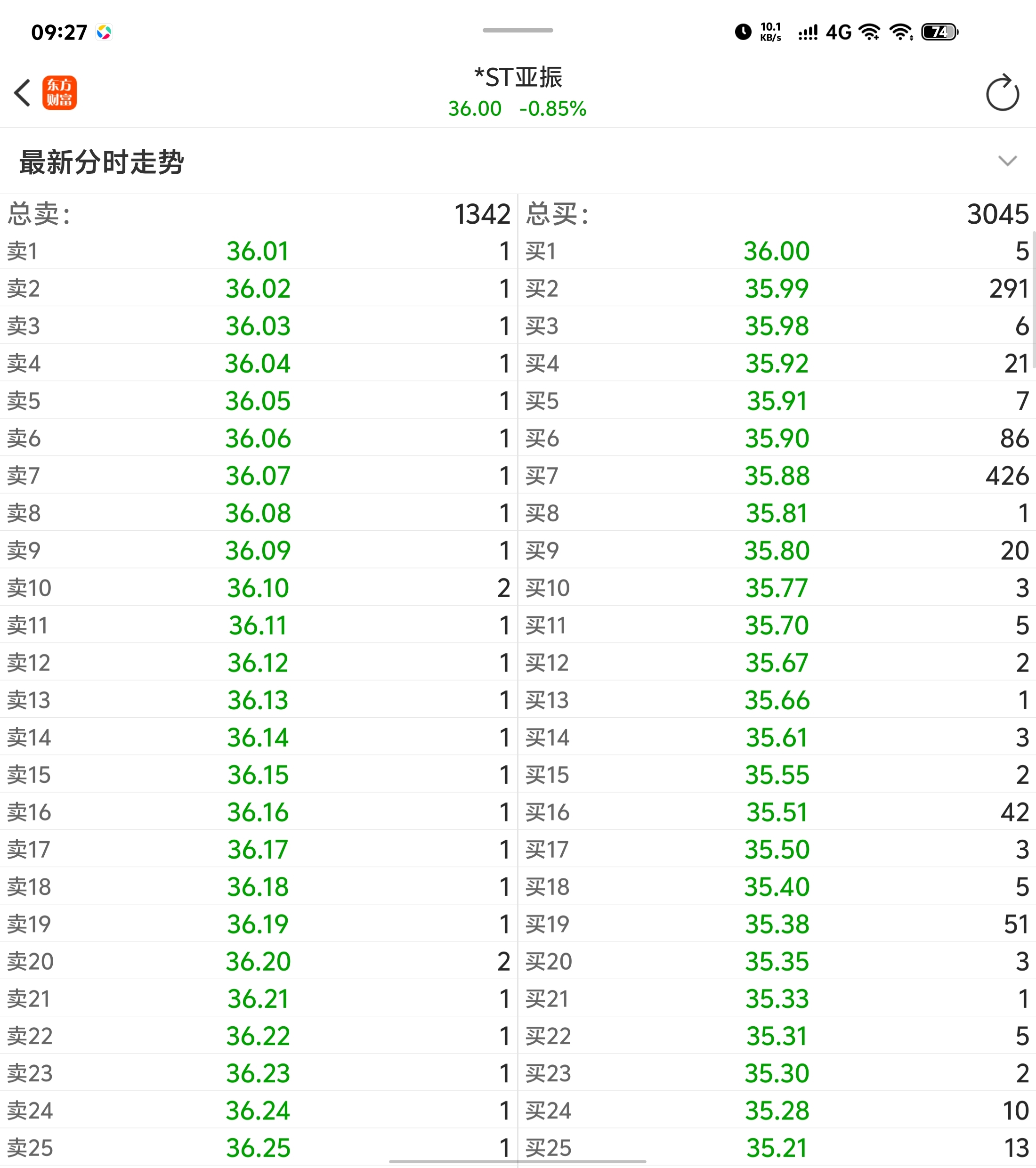The image size is (1036, 1168).
Task: Select the 买7 row with 426 volume
Action: click(x=777, y=475)
